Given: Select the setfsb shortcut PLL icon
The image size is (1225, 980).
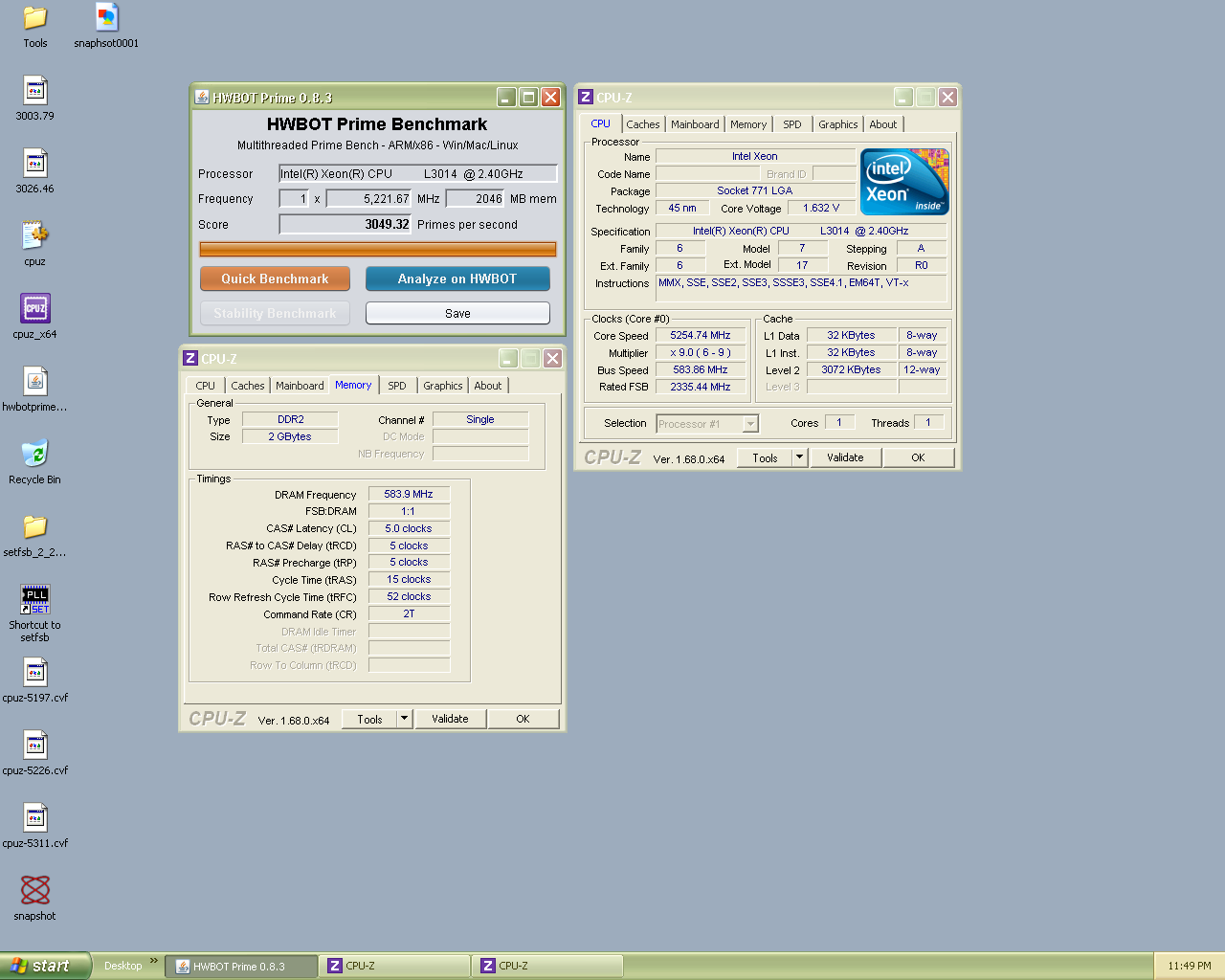Looking at the screenshot, I should pyautogui.click(x=35, y=599).
